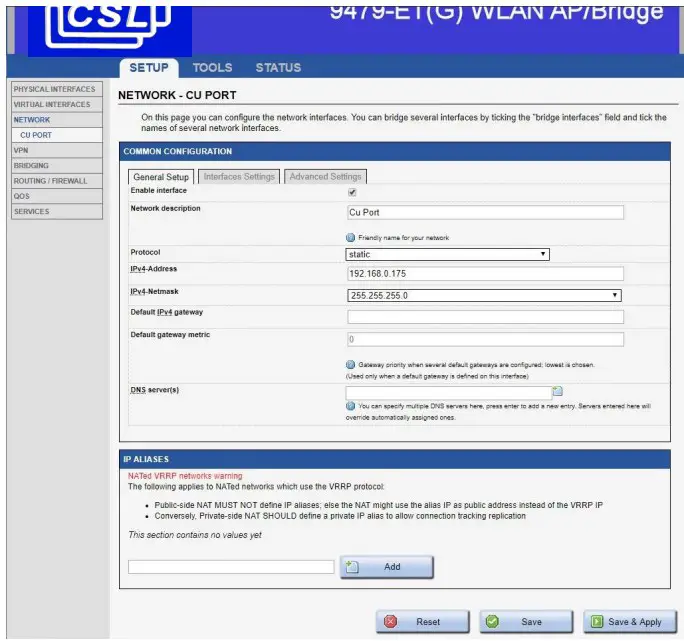The image size is (684, 641).
Task: Click the info icon beside DNS servers hint
Action: pyautogui.click(x=350, y=406)
